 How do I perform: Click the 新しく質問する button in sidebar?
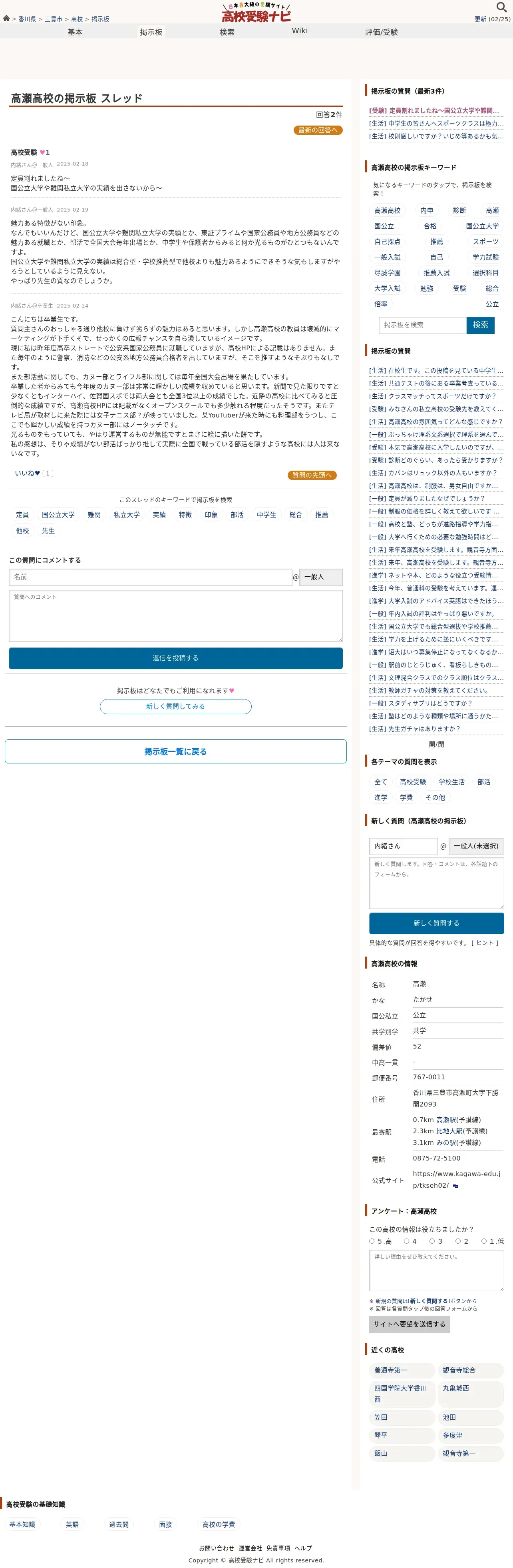click(x=436, y=923)
